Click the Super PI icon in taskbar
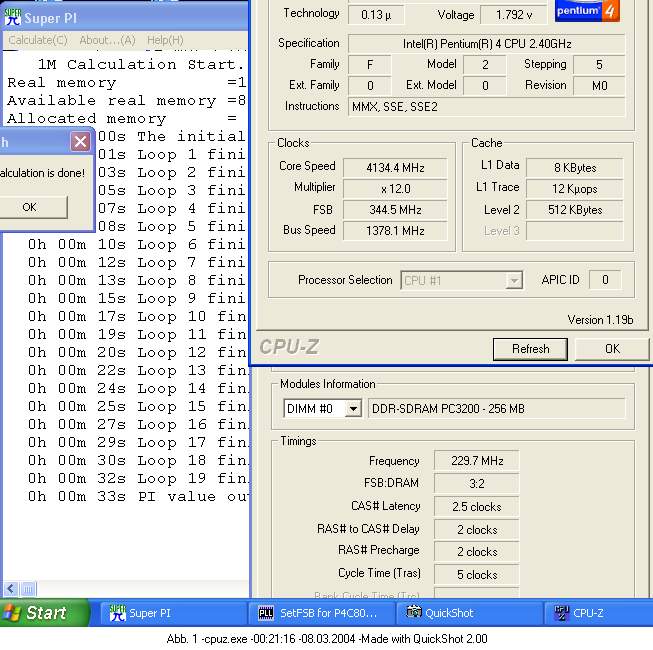The width and height of the screenshot is (653, 650). pos(117,613)
